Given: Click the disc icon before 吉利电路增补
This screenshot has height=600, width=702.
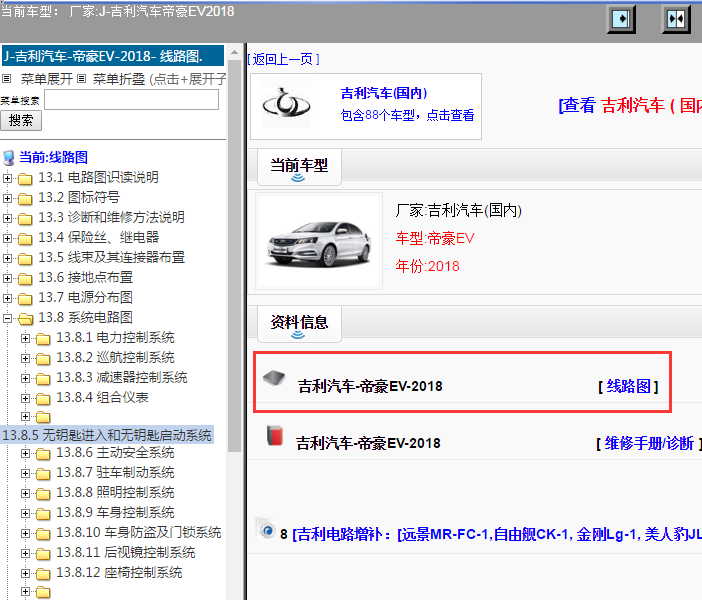Looking at the screenshot, I should [x=266, y=529].
